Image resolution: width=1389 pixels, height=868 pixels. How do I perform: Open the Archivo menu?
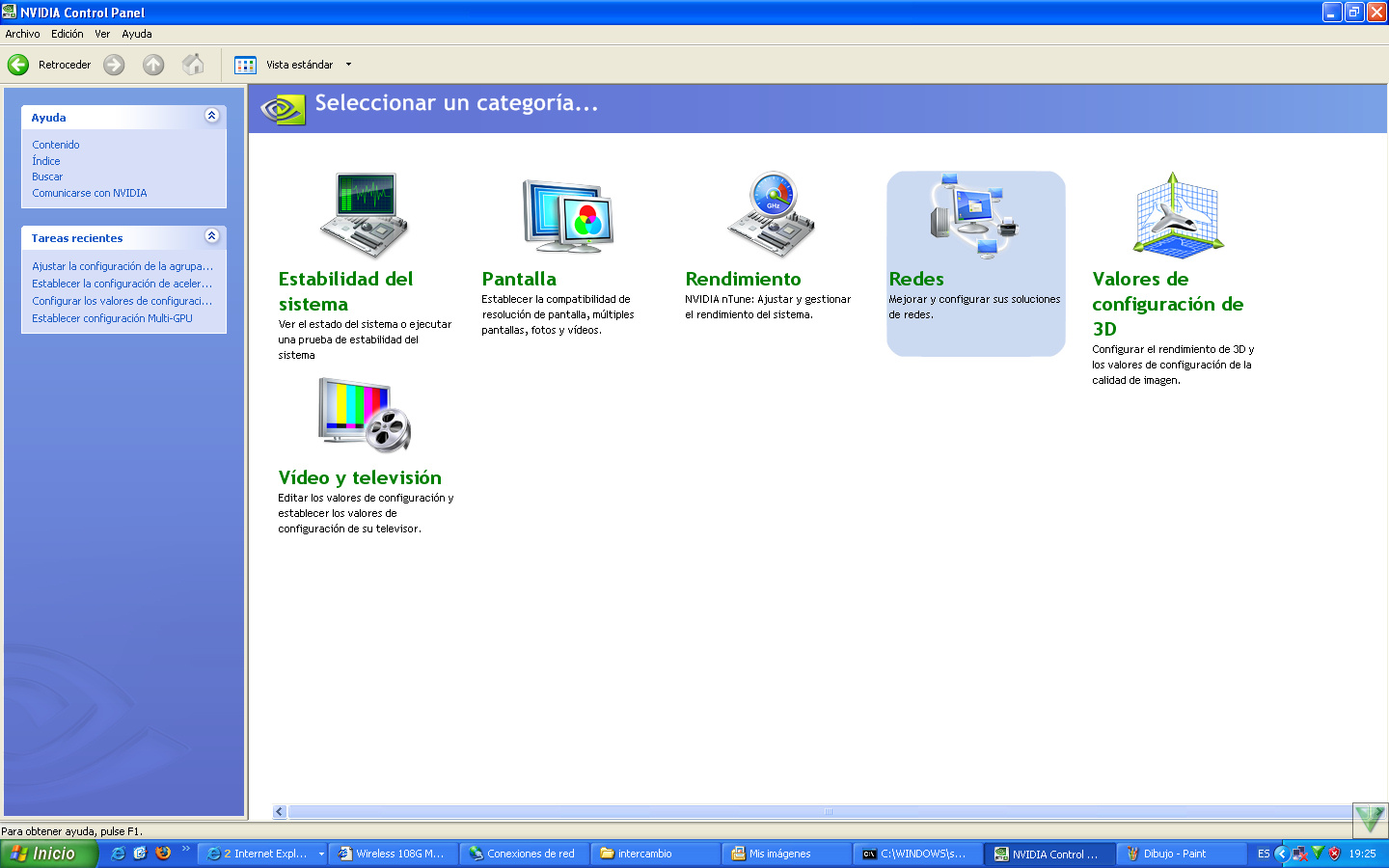click(22, 34)
